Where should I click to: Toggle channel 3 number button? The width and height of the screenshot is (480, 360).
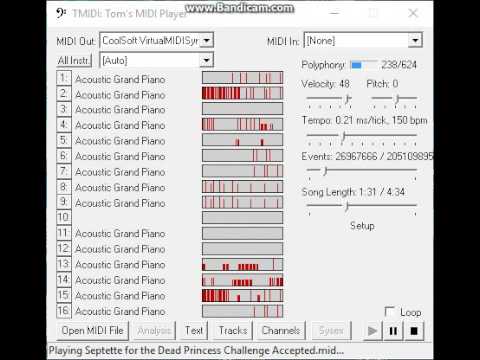click(64, 109)
